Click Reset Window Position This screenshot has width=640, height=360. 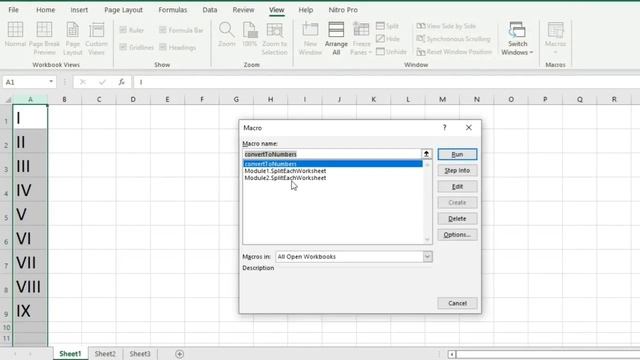click(x=454, y=52)
